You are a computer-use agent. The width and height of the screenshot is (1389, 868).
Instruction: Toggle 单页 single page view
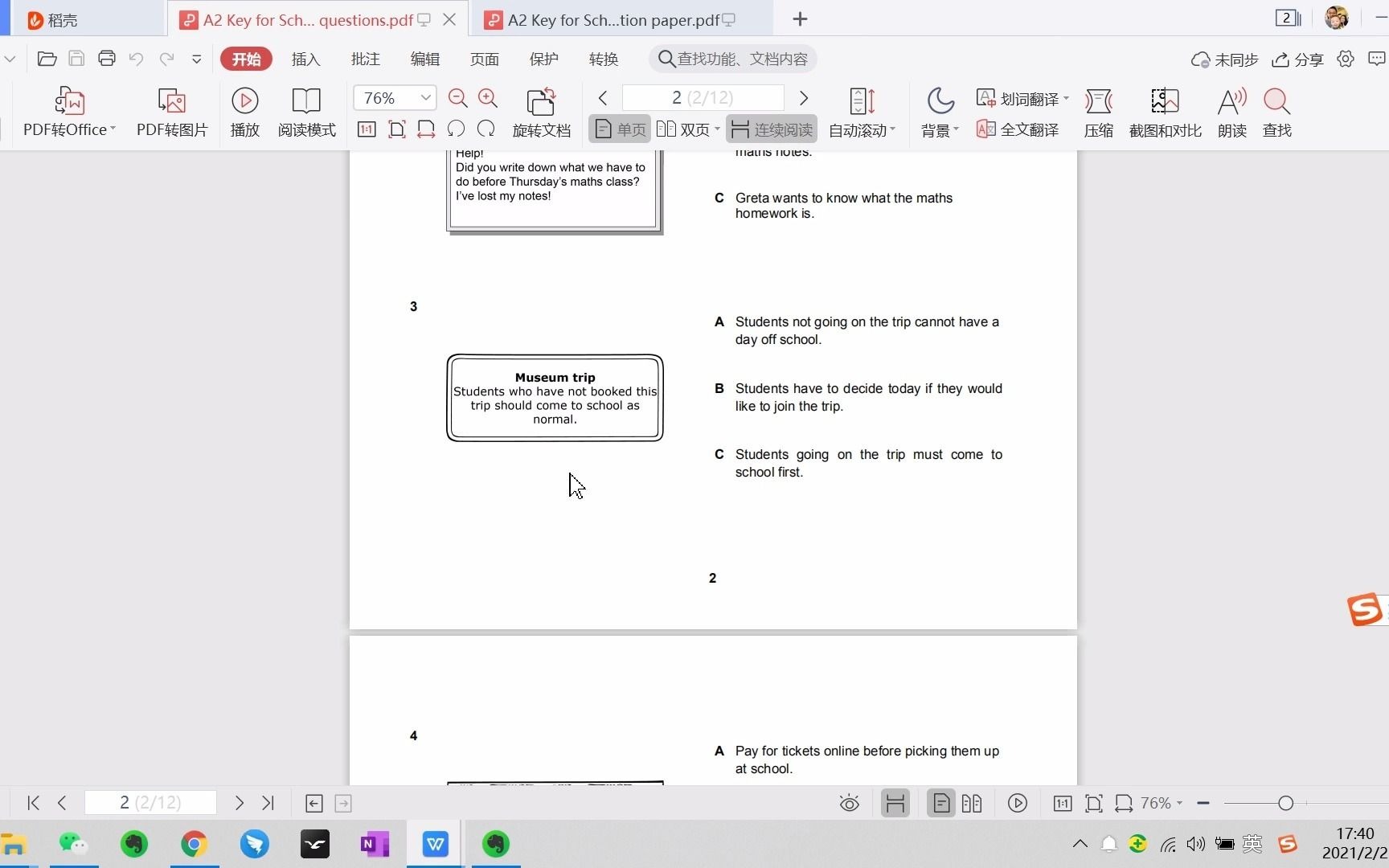[620, 129]
